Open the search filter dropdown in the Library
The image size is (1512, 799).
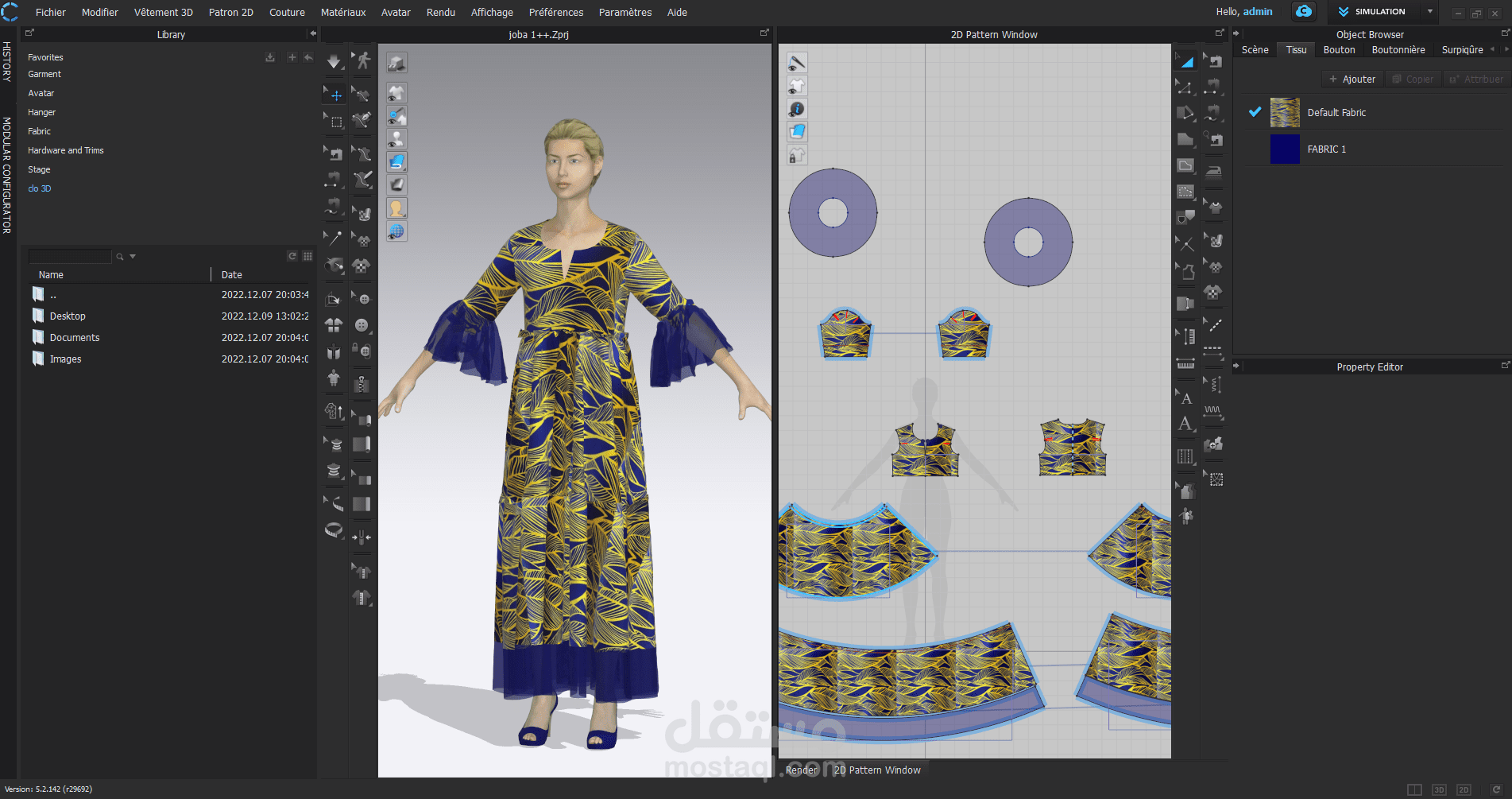(x=133, y=256)
